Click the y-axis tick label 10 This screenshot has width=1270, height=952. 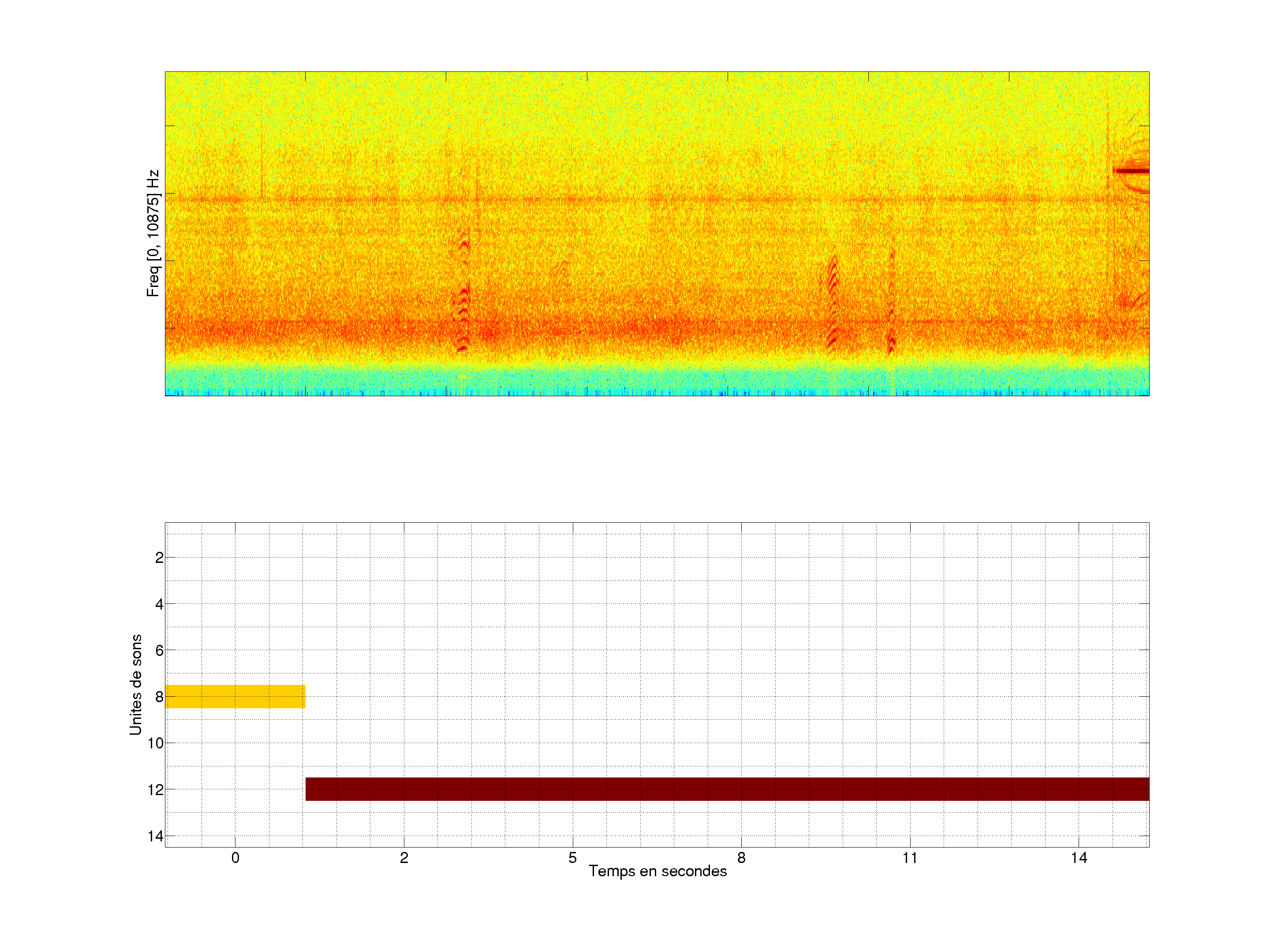[156, 743]
